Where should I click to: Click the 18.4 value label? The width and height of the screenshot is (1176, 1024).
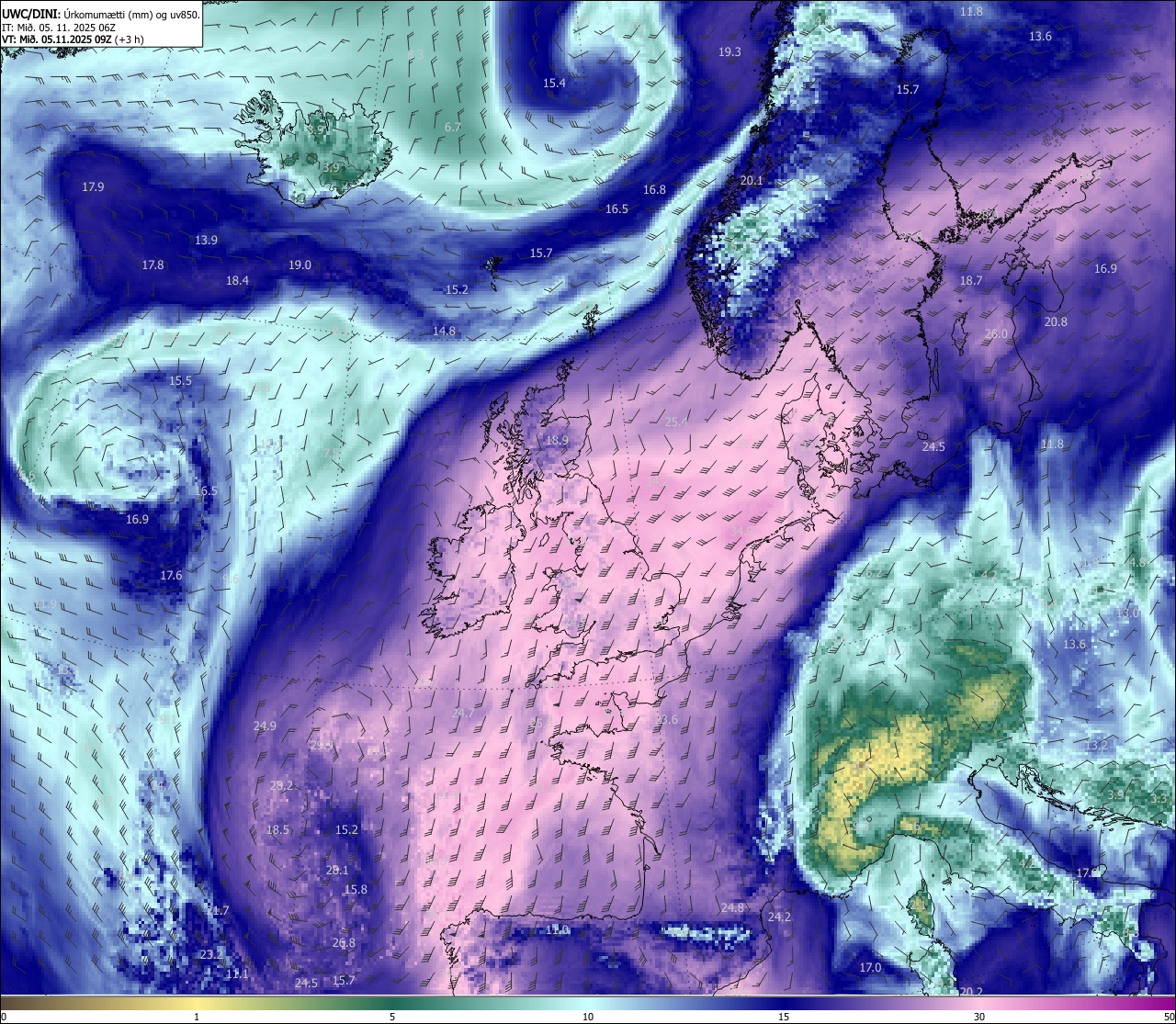tap(237, 281)
